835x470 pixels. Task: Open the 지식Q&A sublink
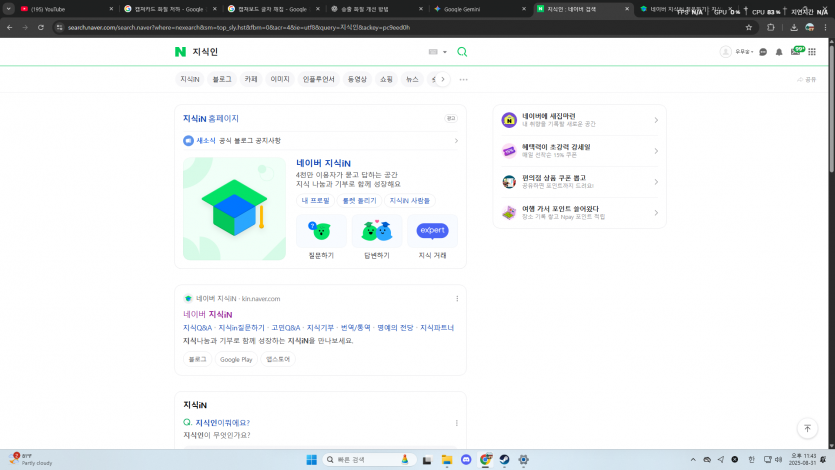197,328
